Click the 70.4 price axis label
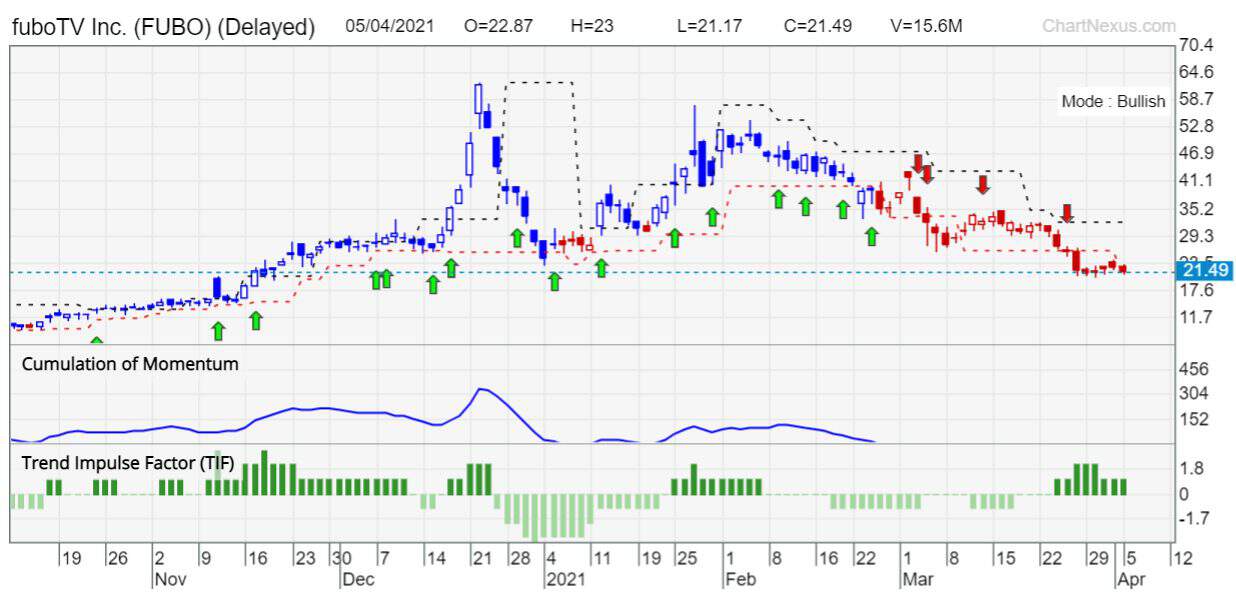This screenshot has width=1236, height=595. (1196, 45)
